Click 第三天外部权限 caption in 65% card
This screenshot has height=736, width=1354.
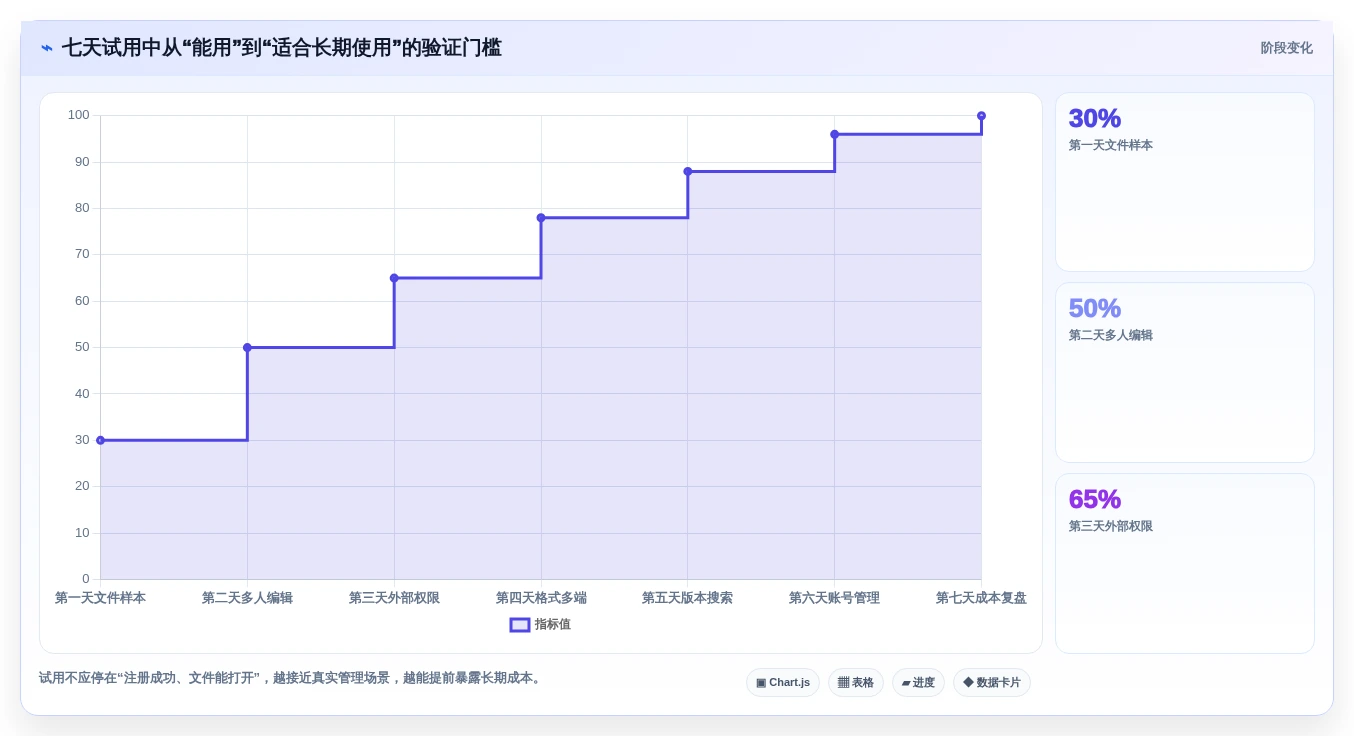click(1111, 526)
